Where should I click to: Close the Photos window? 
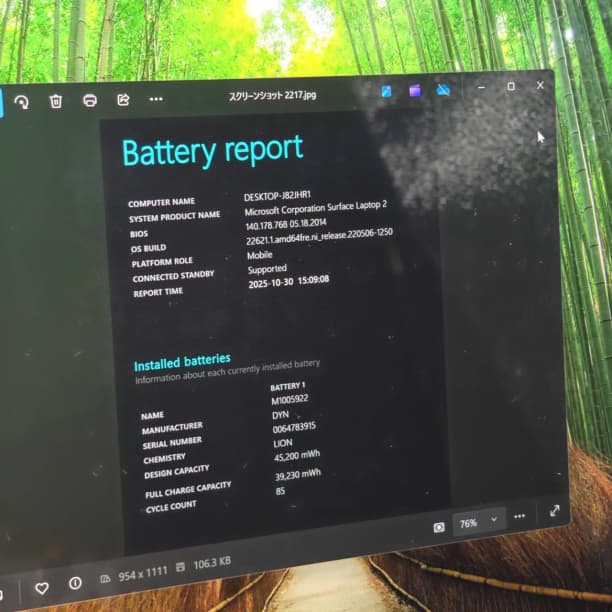click(x=540, y=85)
